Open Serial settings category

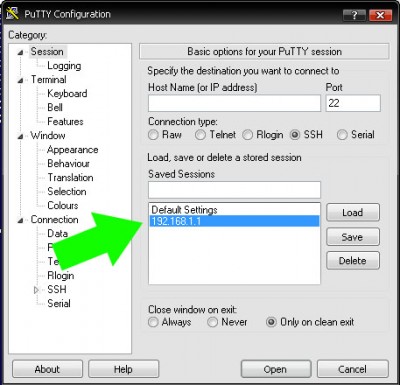tap(59, 304)
